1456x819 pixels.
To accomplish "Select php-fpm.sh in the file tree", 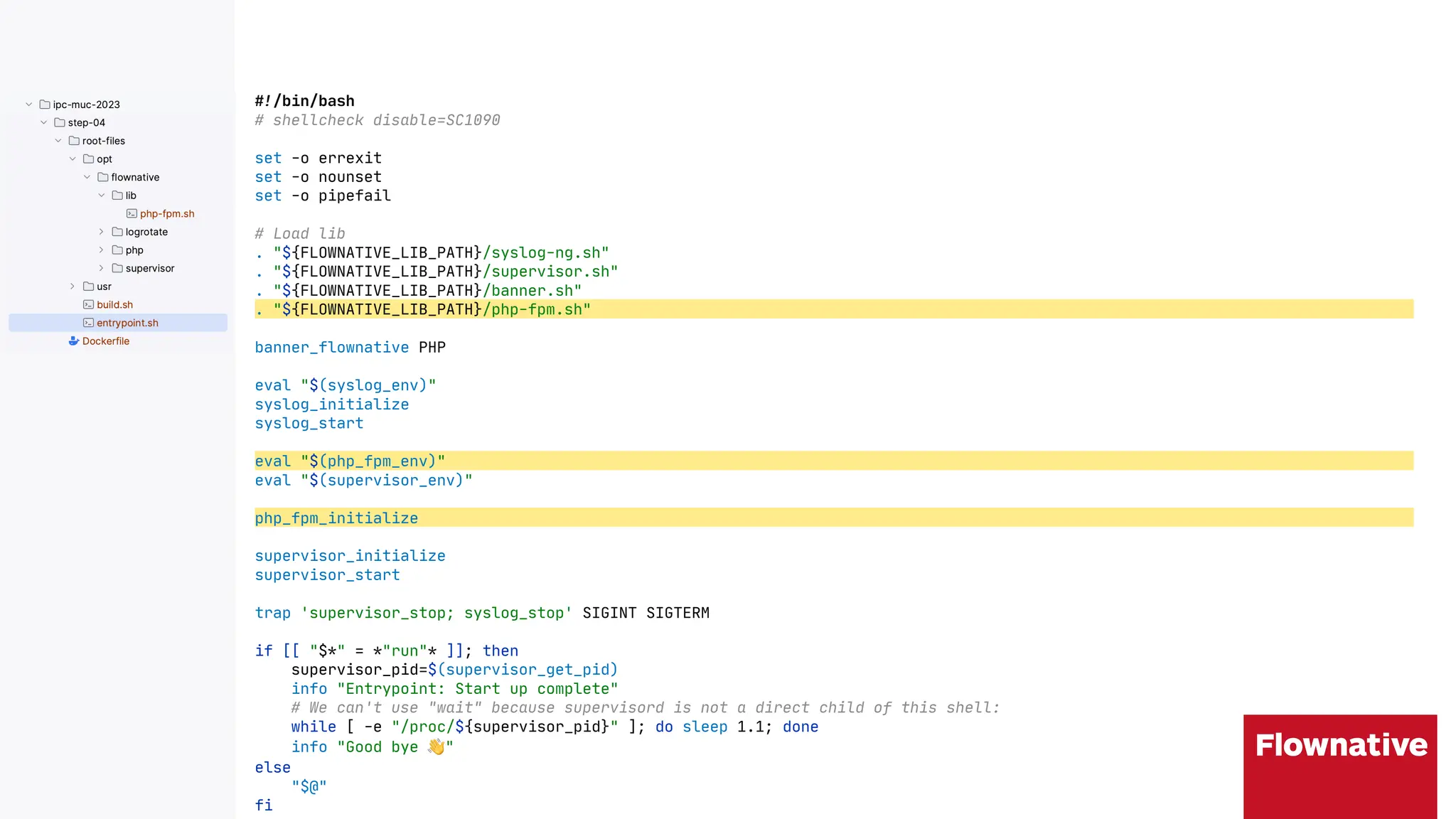I will tap(167, 213).
